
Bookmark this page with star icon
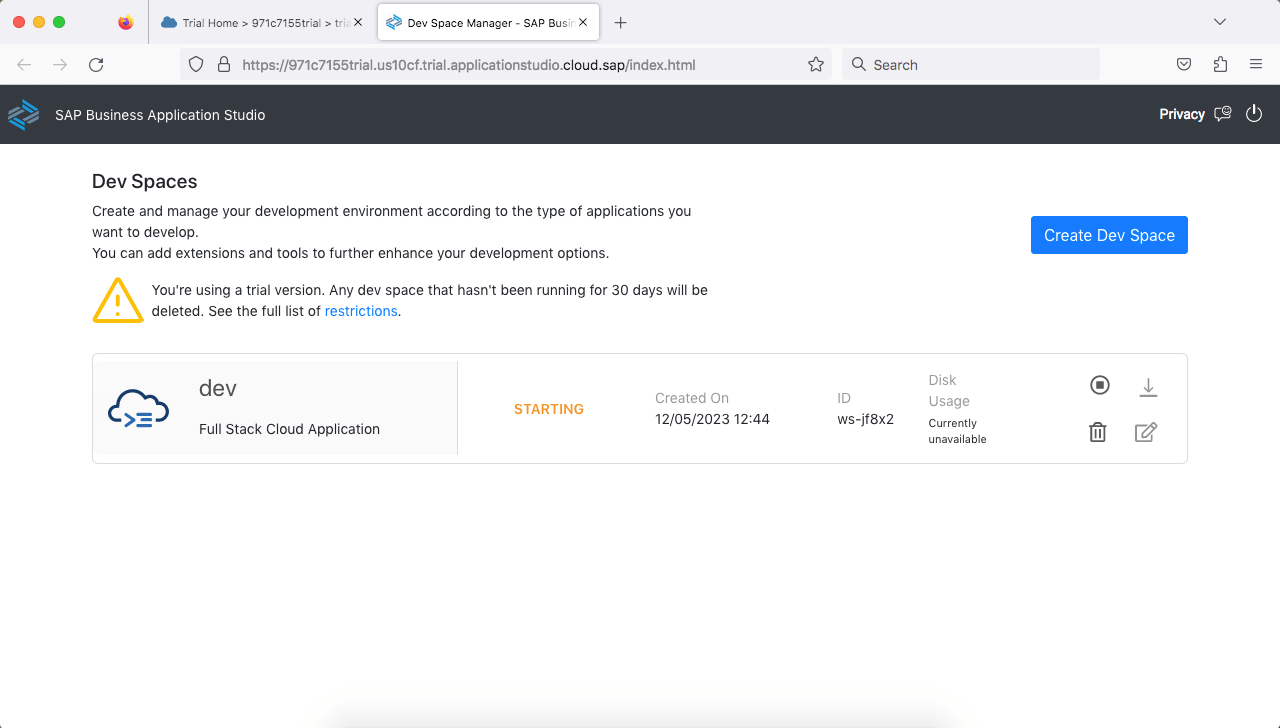[x=816, y=64]
